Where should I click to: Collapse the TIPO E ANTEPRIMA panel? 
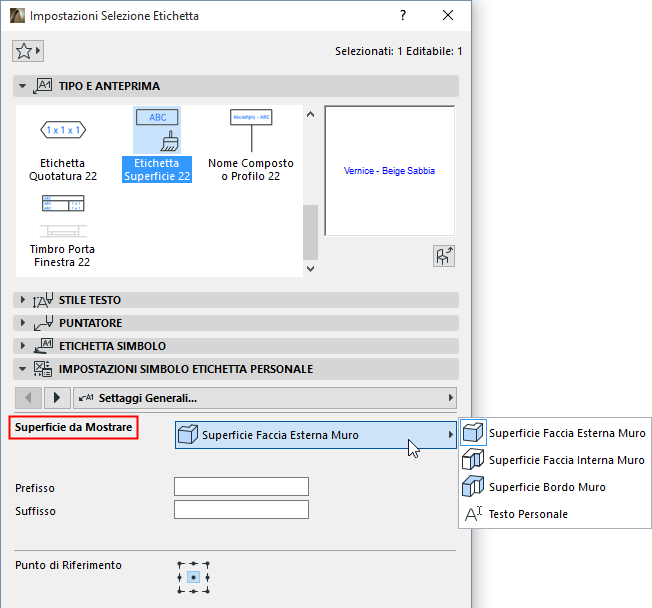pos(22,86)
